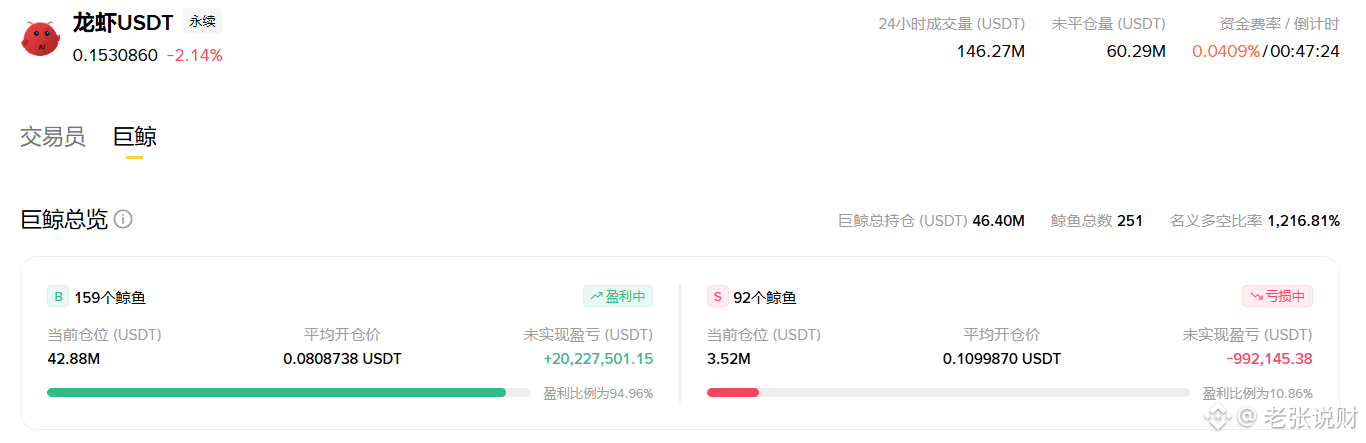Screen dimensions: 1366x443
Task: Click the 亏损中 trend-down tag
Action: pyautogui.click(x=1277, y=296)
